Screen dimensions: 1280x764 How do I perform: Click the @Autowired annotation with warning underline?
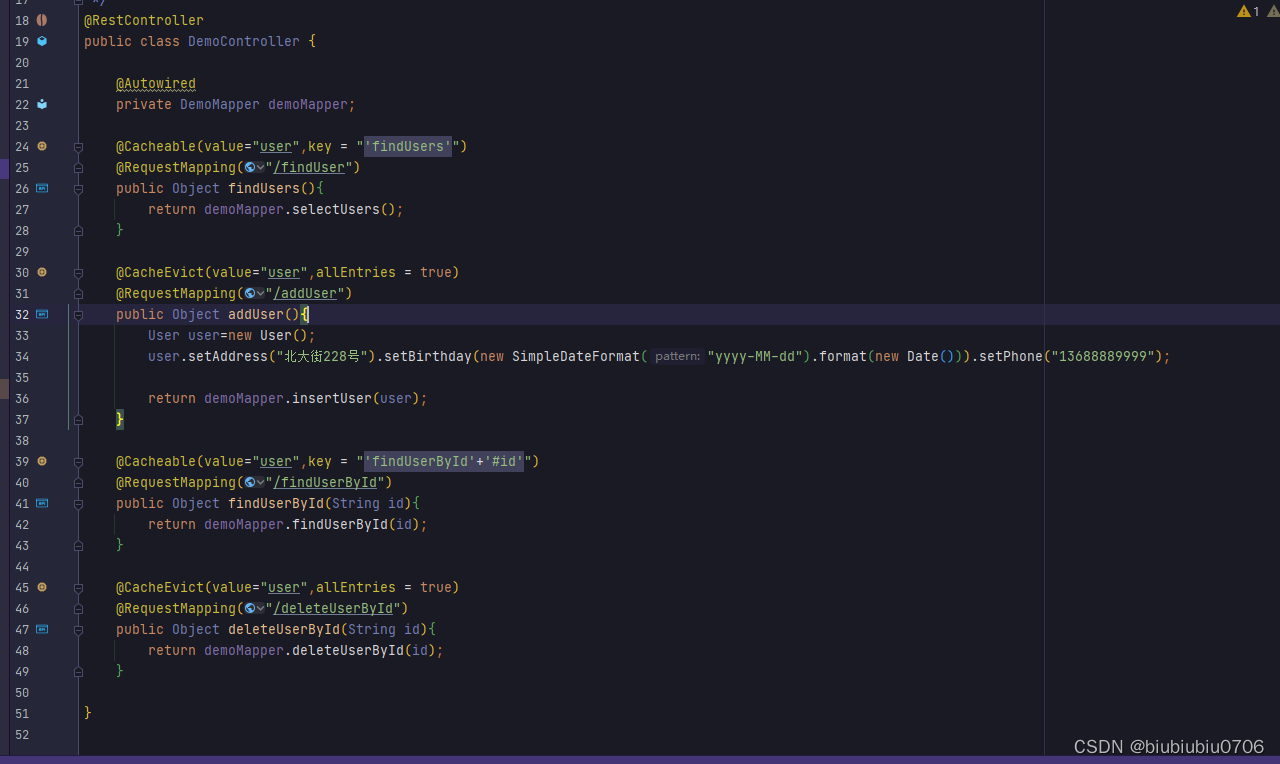[156, 83]
